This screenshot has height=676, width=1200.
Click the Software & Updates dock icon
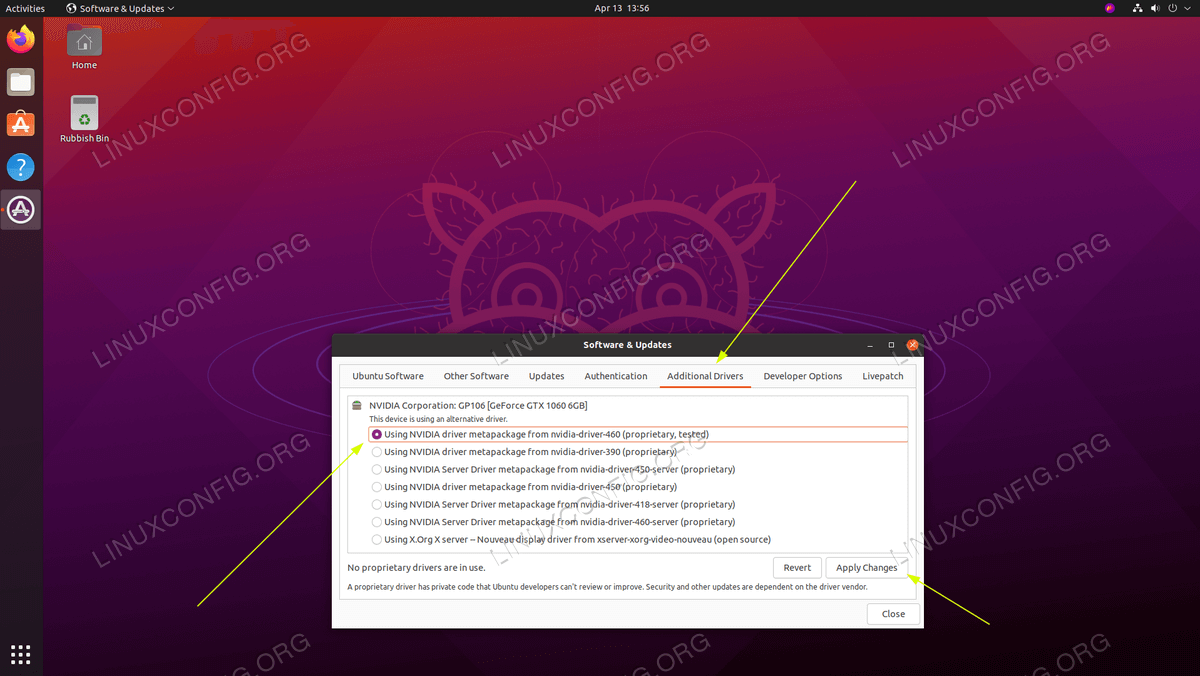pyautogui.click(x=20, y=210)
